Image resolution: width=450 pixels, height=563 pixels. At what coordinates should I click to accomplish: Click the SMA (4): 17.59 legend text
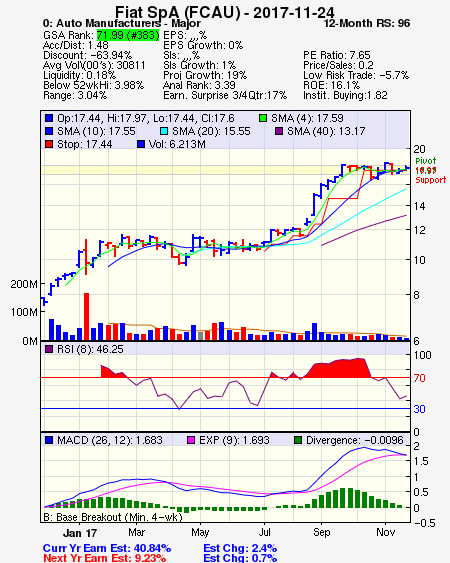(307, 118)
